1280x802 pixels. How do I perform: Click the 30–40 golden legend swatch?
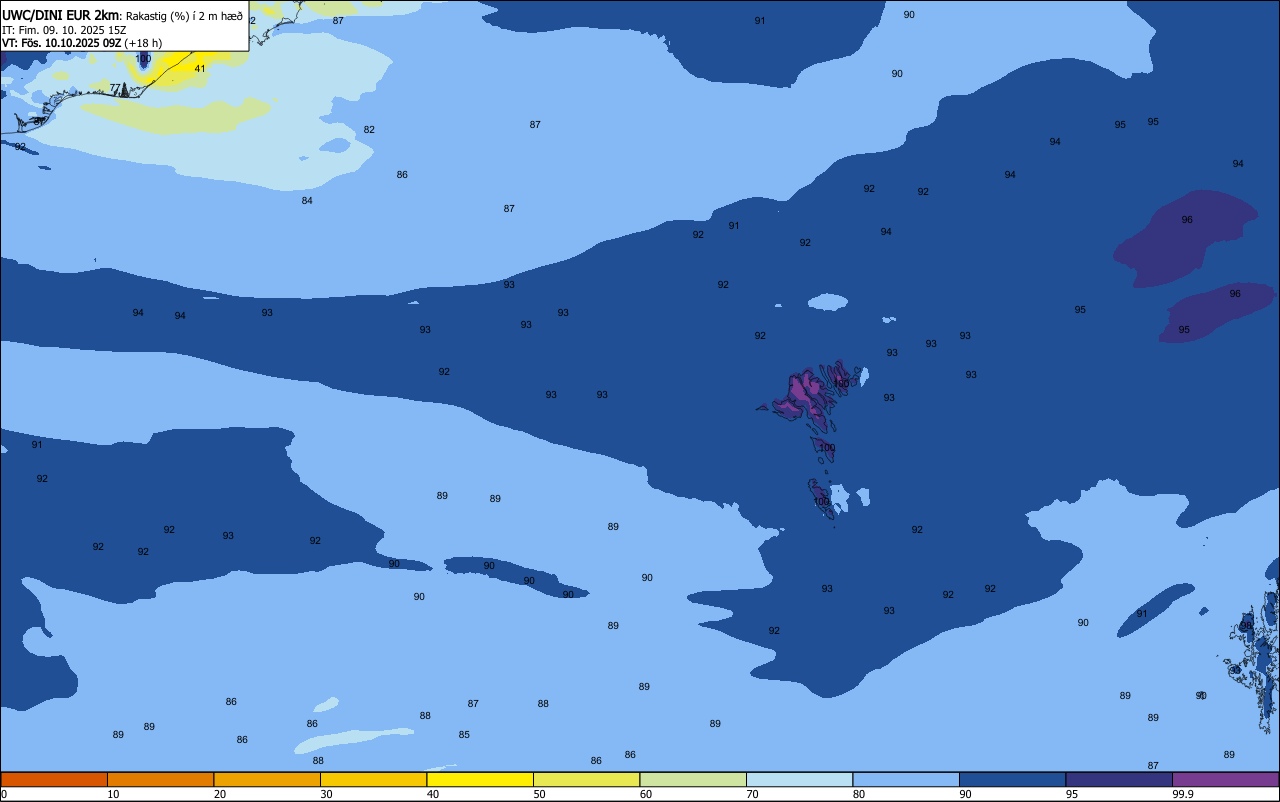click(x=373, y=779)
